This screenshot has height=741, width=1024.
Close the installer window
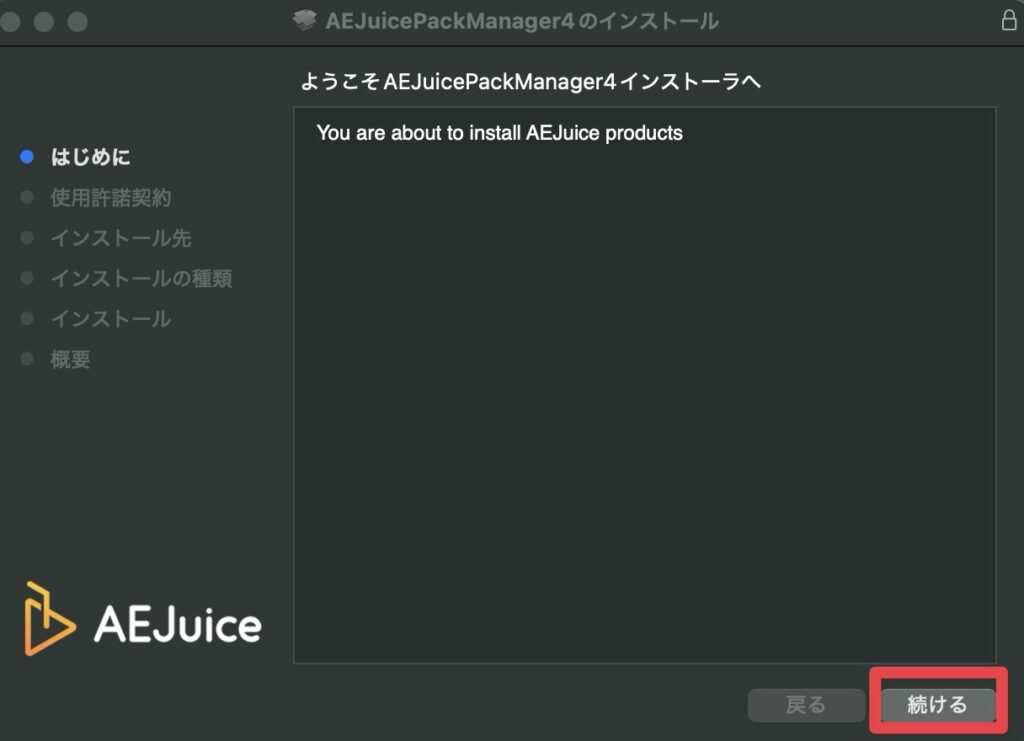(10, 22)
